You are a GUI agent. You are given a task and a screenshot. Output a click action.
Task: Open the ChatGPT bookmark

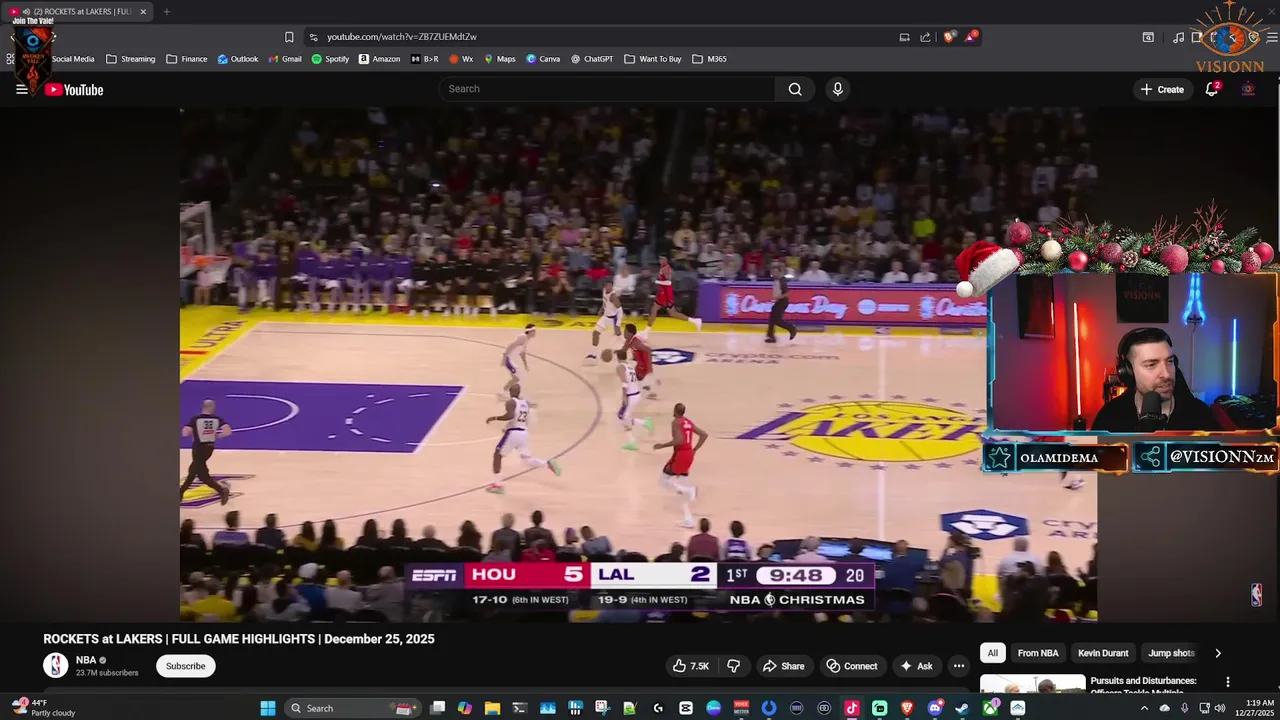click(x=592, y=59)
